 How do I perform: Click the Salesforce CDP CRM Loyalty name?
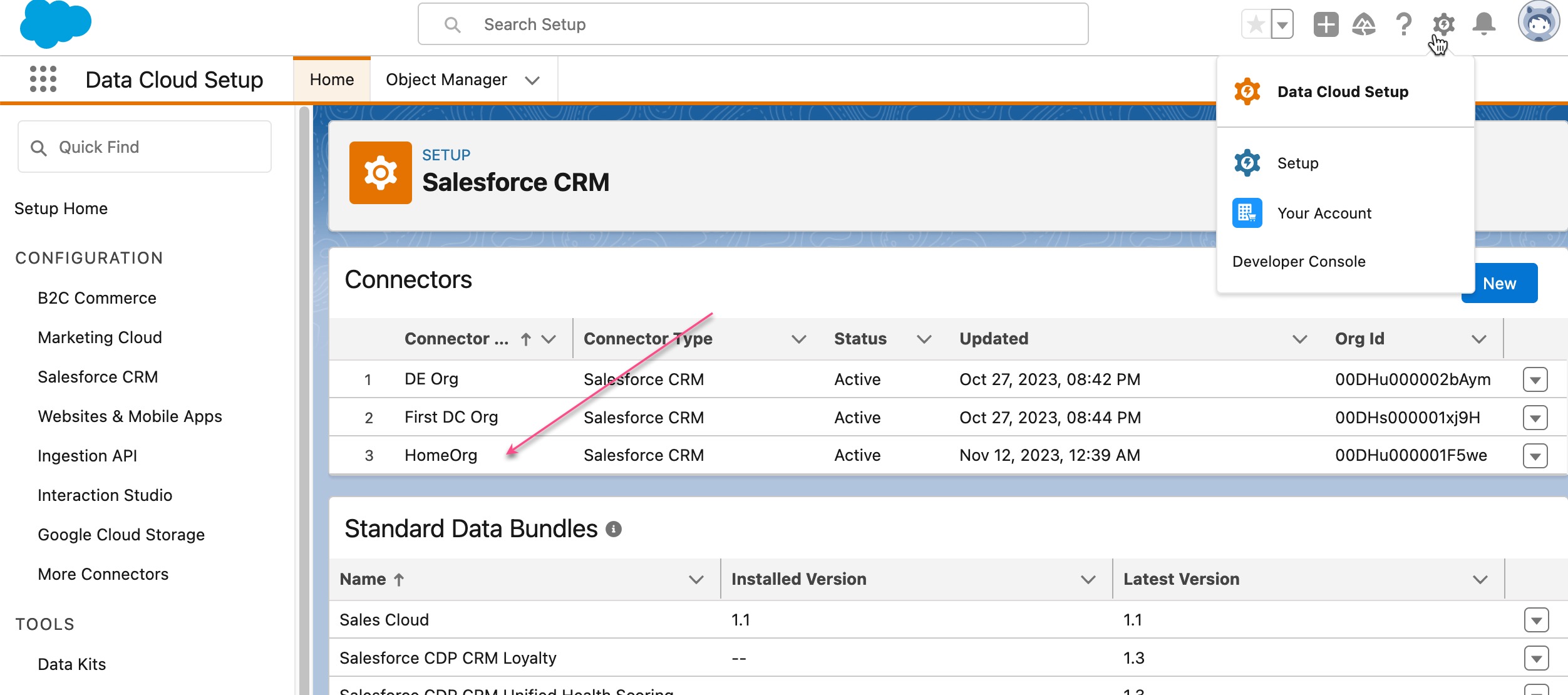[448, 658]
